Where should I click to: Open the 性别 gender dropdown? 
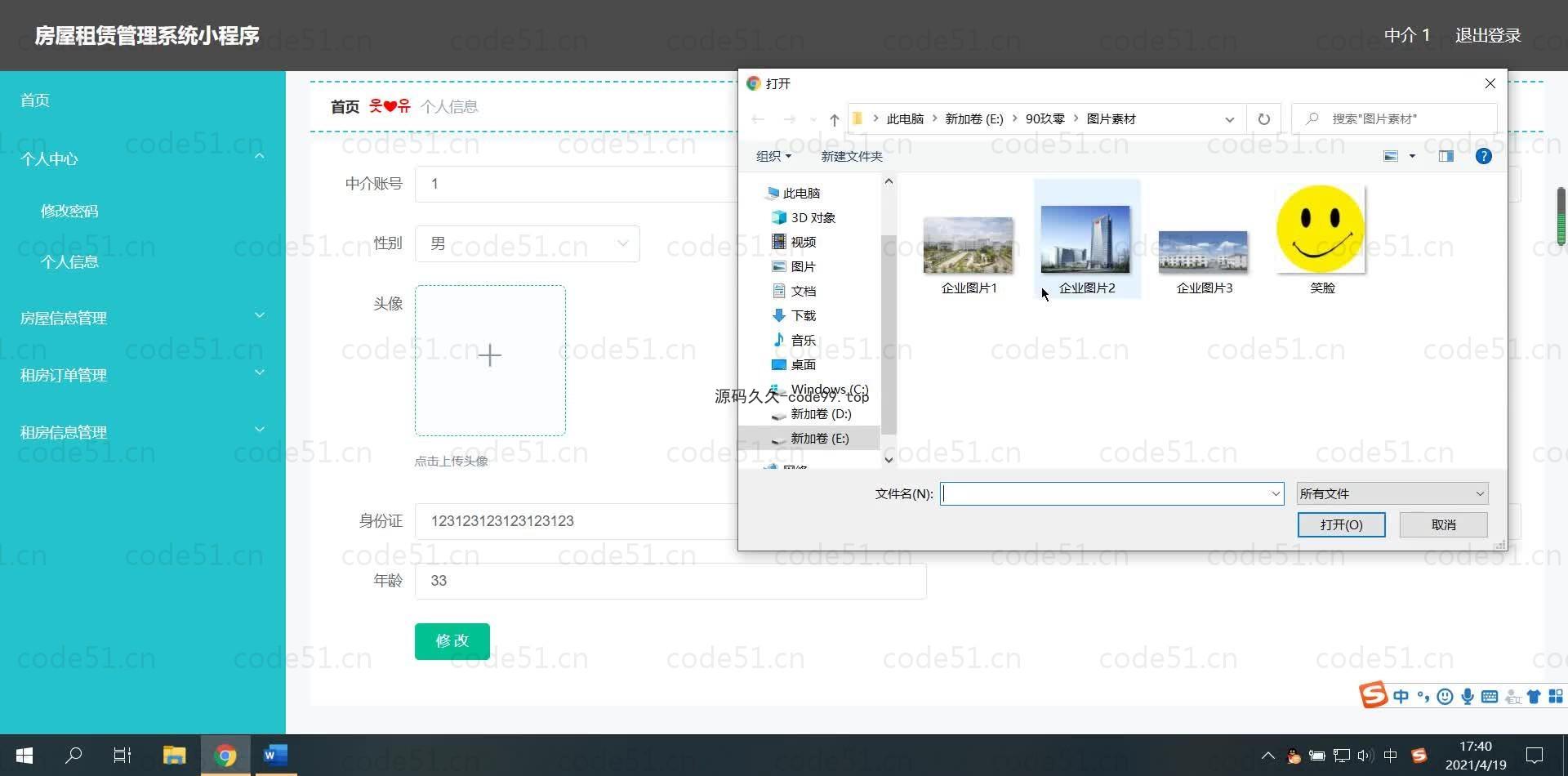click(527, 243)
